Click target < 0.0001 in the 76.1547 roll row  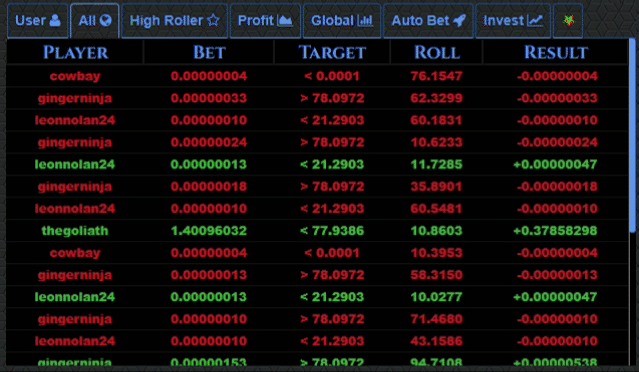332,76
